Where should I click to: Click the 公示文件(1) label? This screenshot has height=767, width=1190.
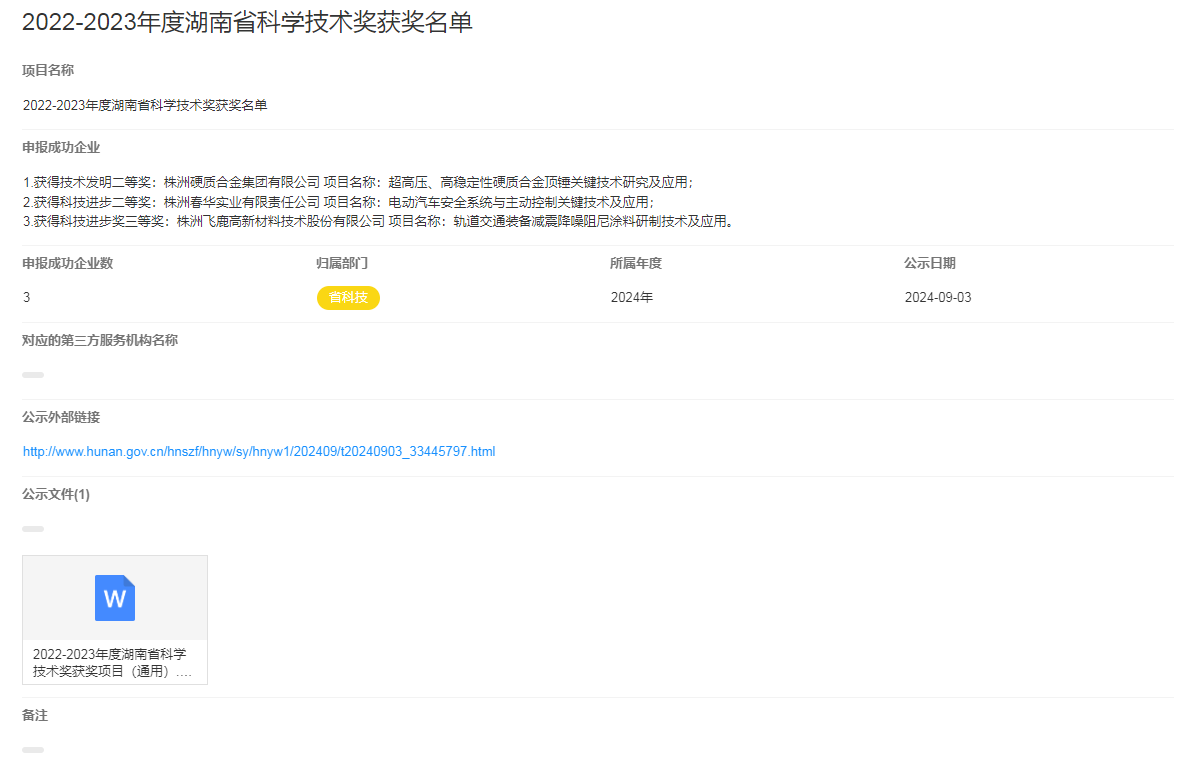click(56, 495)
